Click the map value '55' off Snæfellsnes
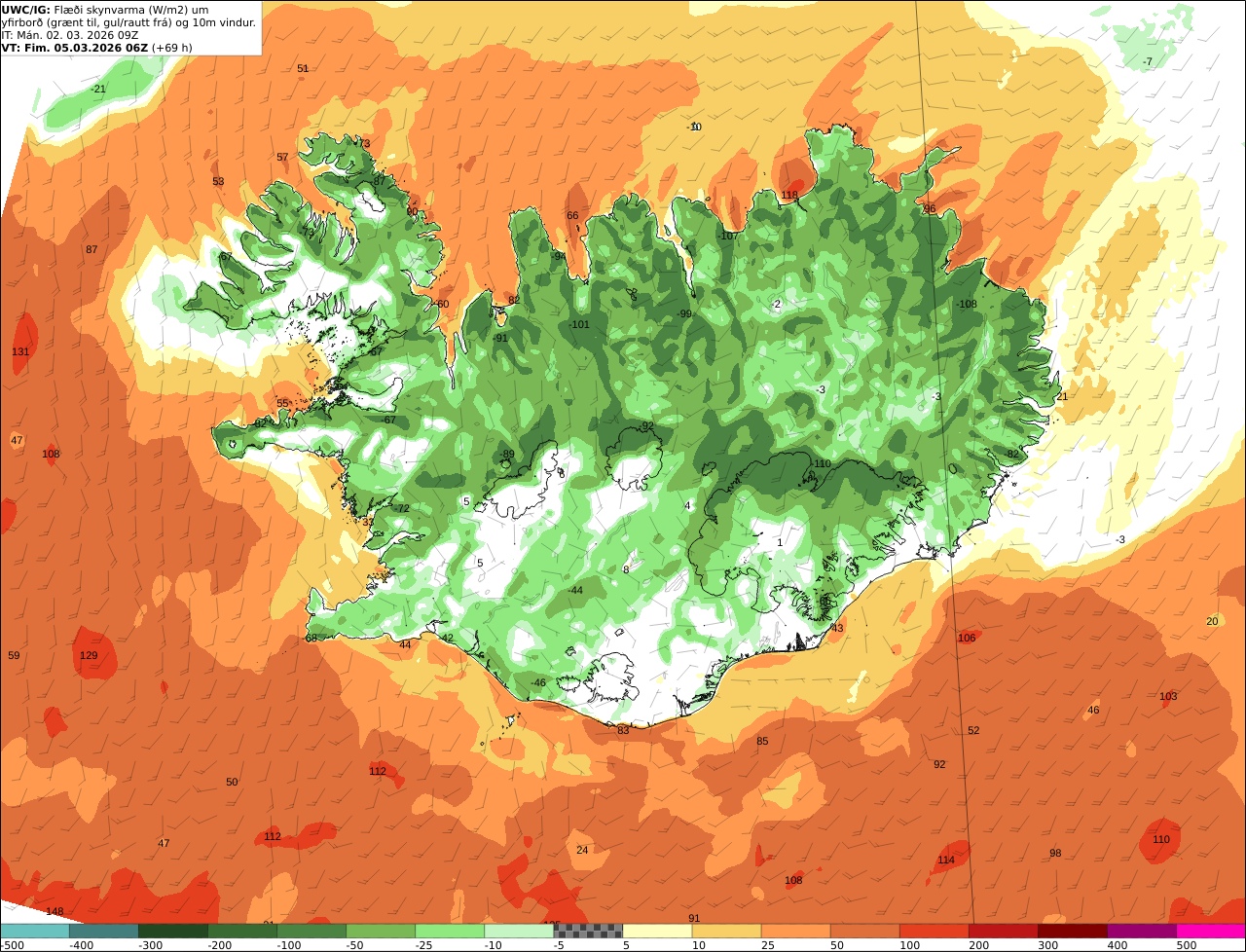This screenshot has width=1246, height=952. click(282, 403)
